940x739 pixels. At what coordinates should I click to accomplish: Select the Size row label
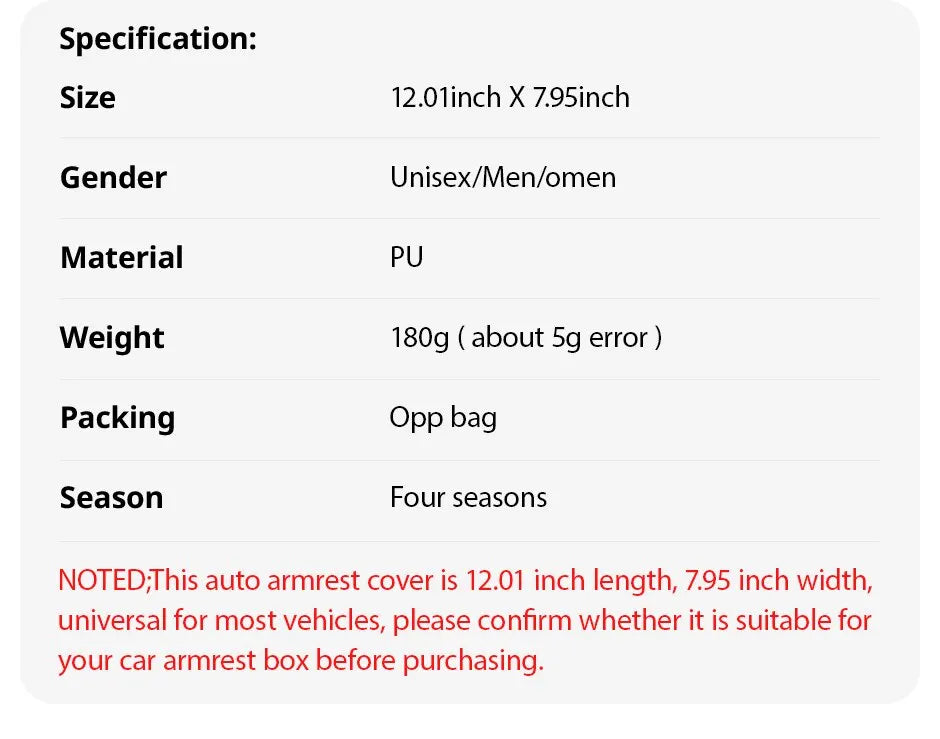[87, 98]
